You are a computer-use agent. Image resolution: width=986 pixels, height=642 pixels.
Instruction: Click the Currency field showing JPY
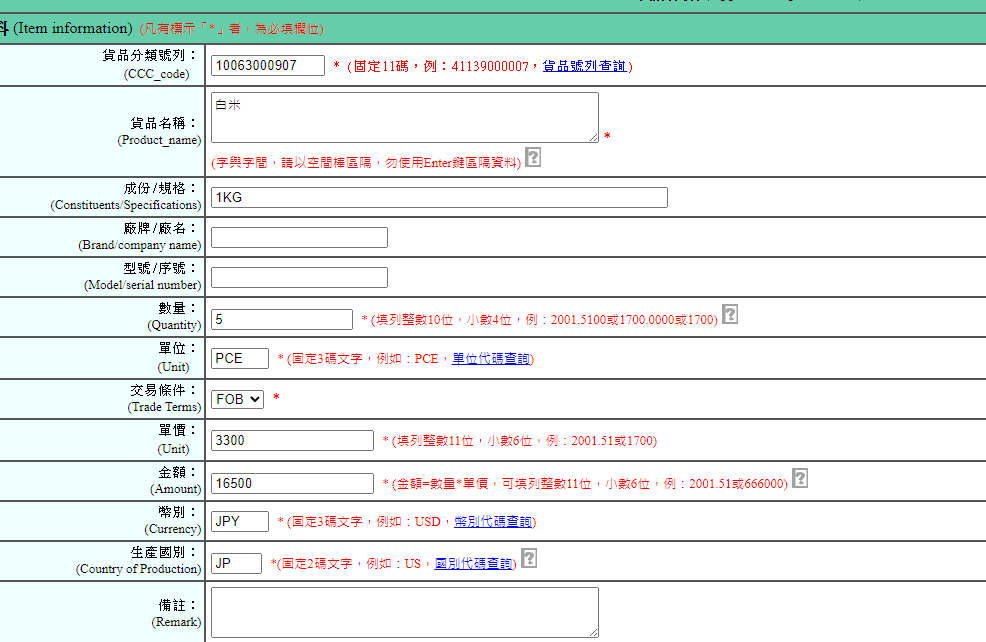click(240, 521)
